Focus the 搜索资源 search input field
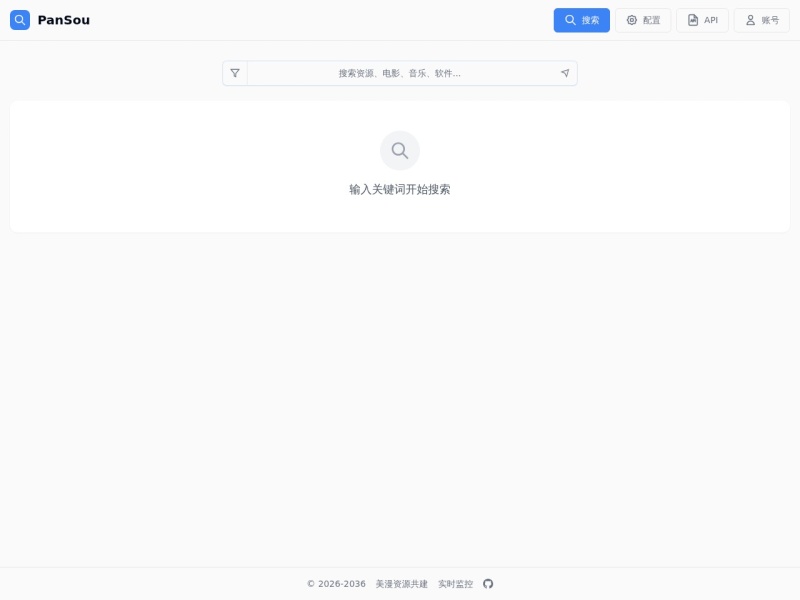 click(400, 73)
